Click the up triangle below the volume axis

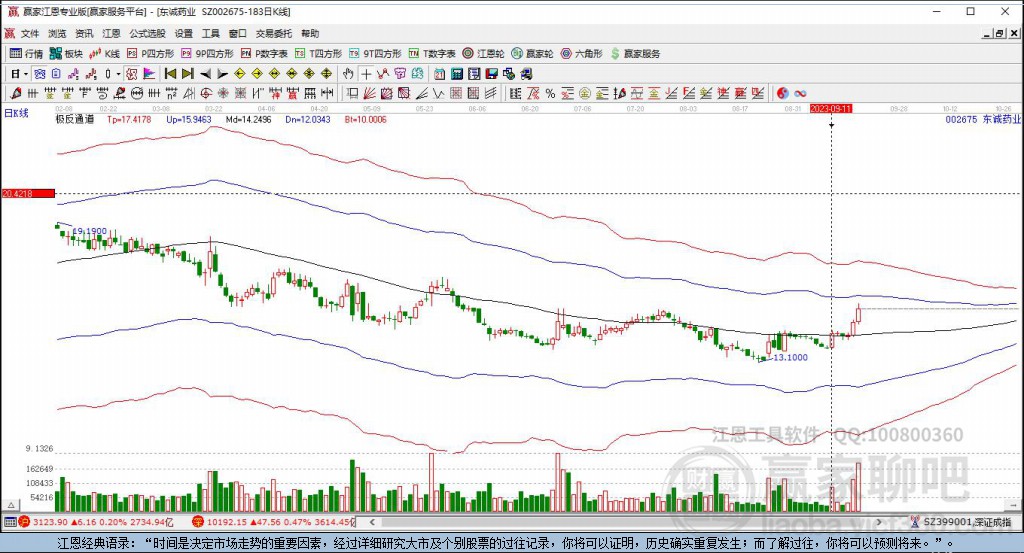tap(10, 505)
